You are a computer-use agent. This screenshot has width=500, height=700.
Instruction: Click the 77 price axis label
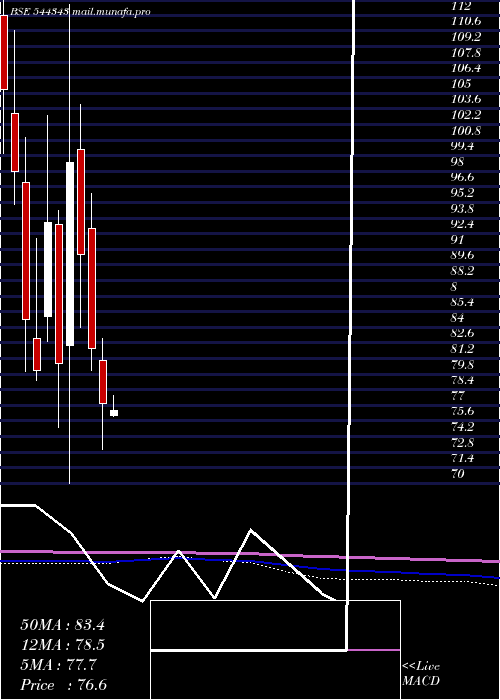tap(458, 396)
